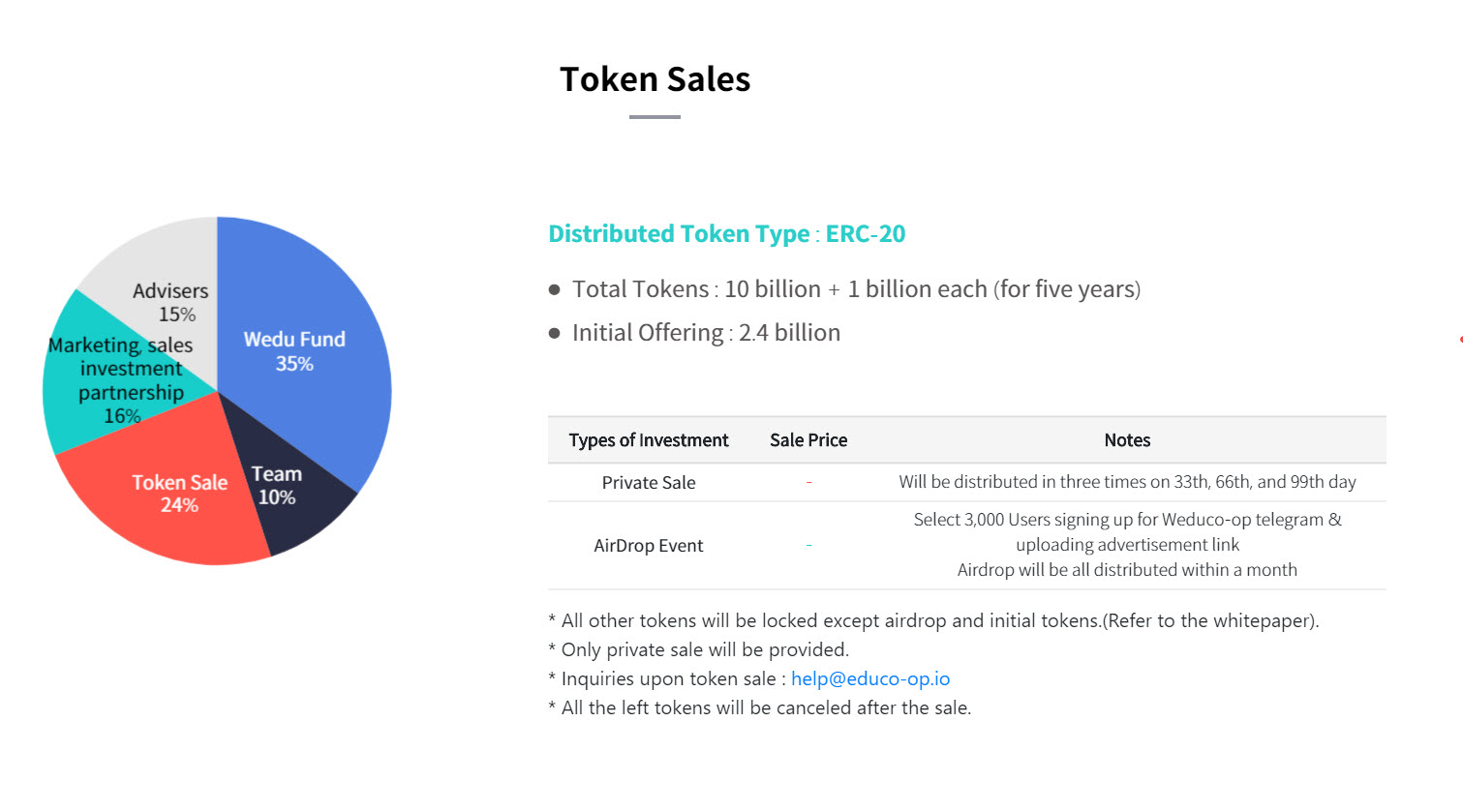This screenshot has height=812, width=1463.
Task: Click the Notes column header
Action: click(x=1127, y=440)
